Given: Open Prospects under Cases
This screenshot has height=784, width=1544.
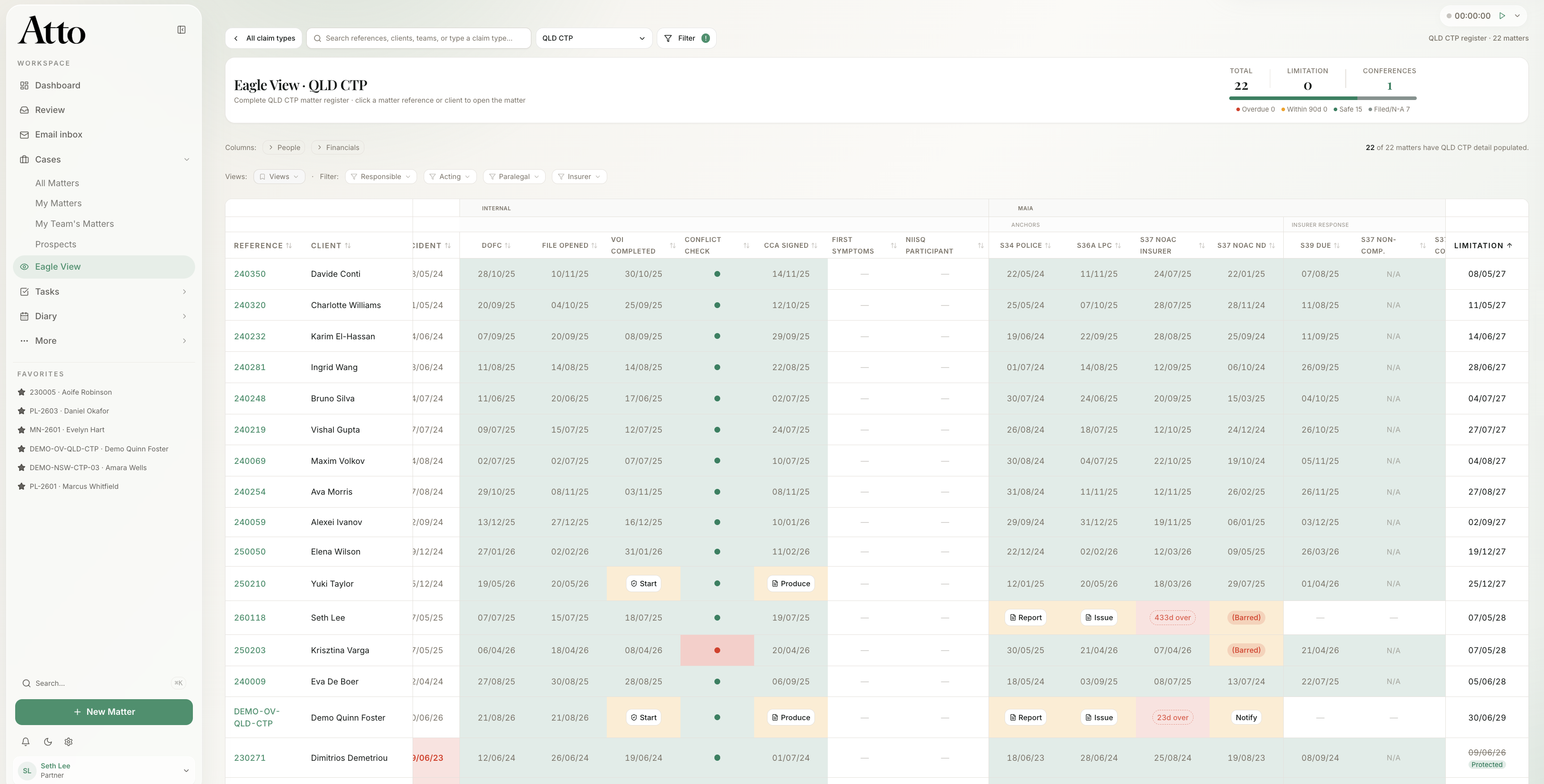Looking at the screenshot, I should click(56, 245).
